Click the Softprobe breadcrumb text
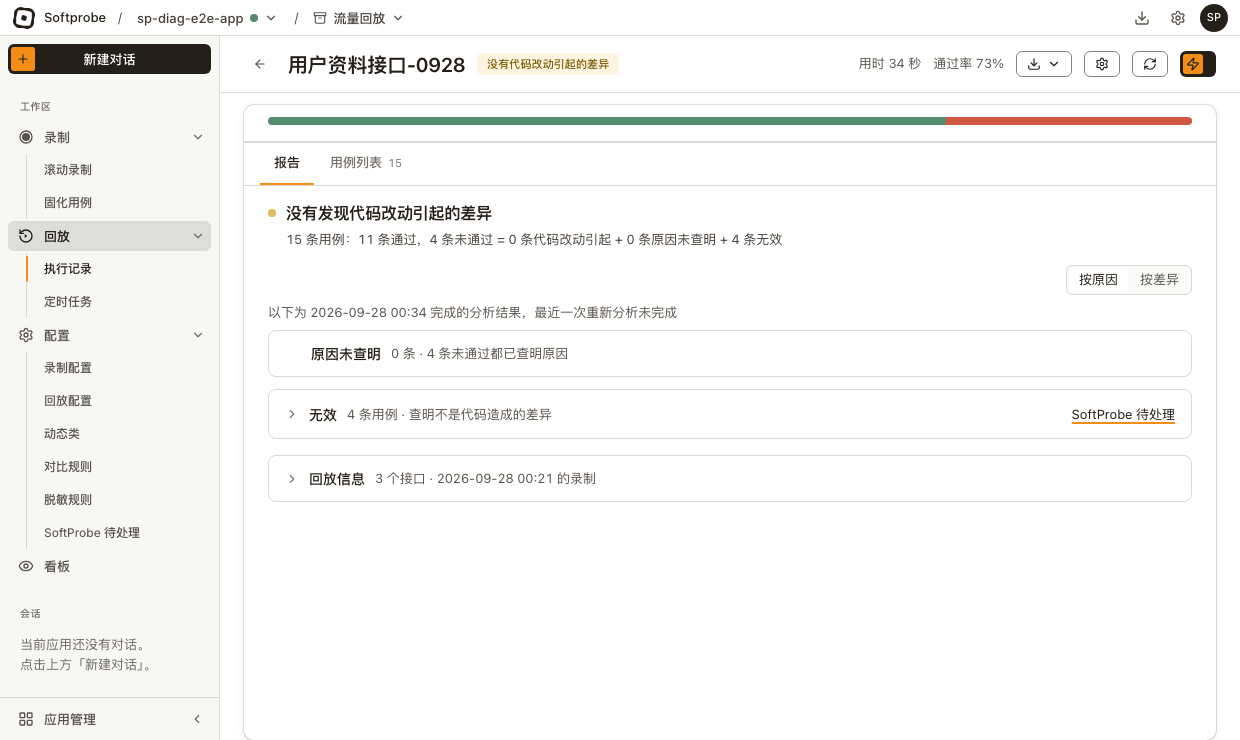The width and height of the screenshot is (1240, 740). 75,18
